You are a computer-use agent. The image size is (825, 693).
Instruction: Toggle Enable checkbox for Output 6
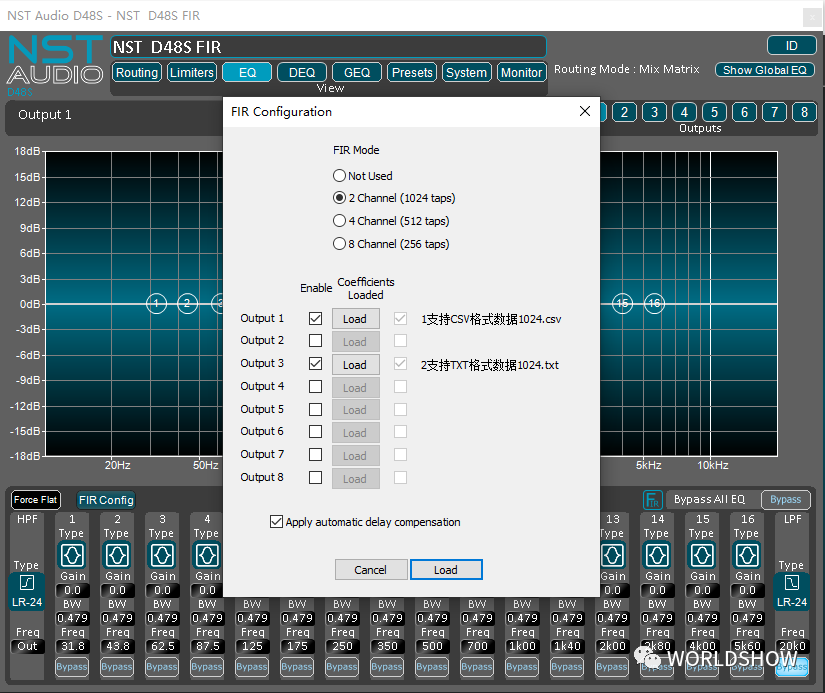click(316, 431)
